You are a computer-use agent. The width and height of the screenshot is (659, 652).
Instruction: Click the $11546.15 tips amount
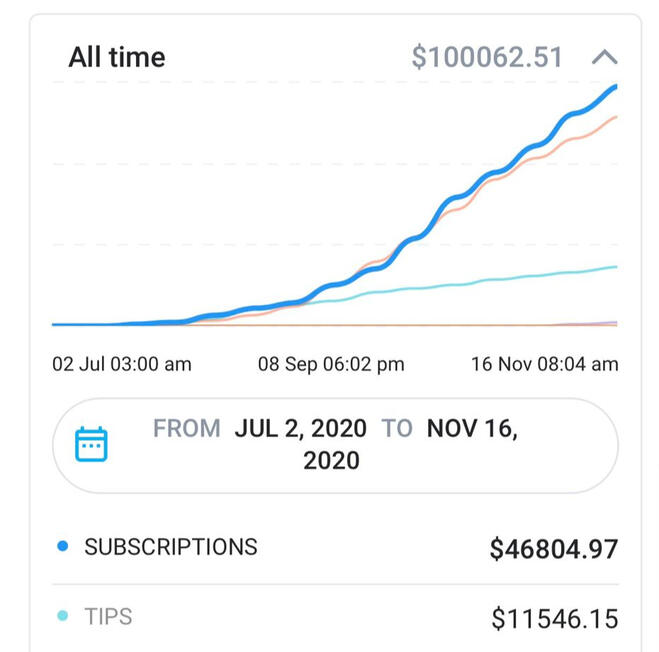point(554,619)
